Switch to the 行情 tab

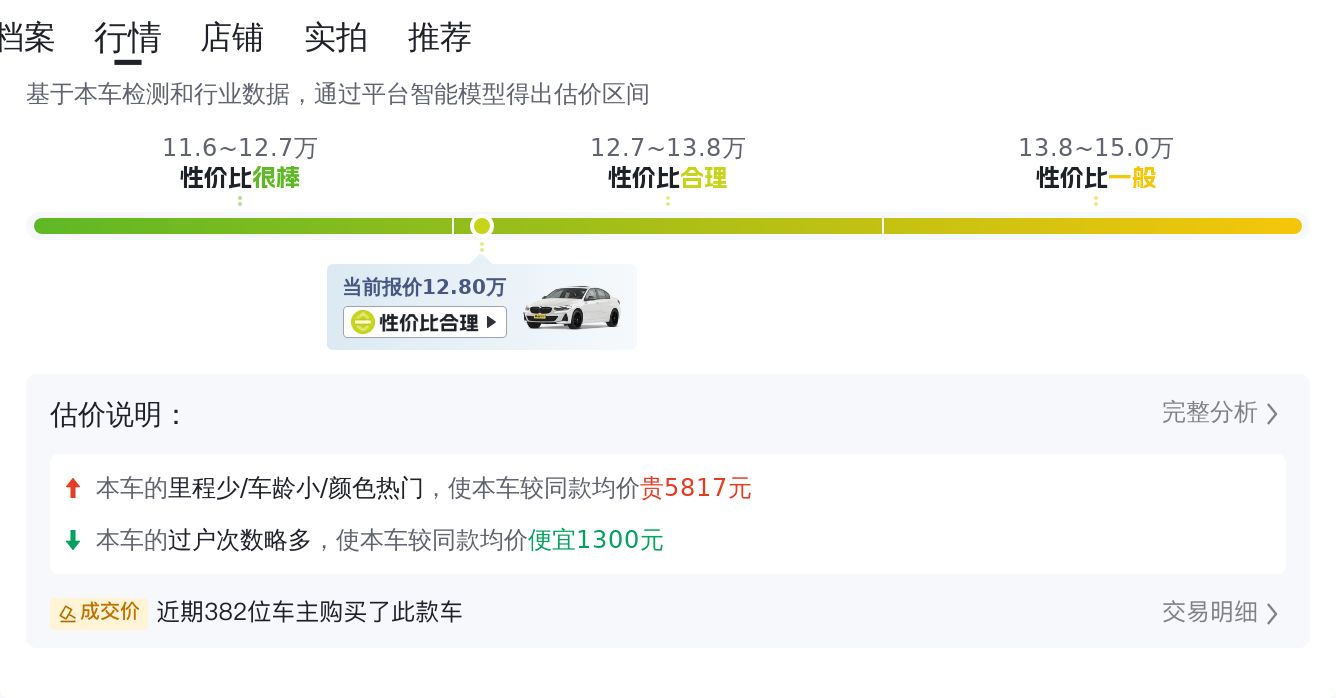point(128,38)
